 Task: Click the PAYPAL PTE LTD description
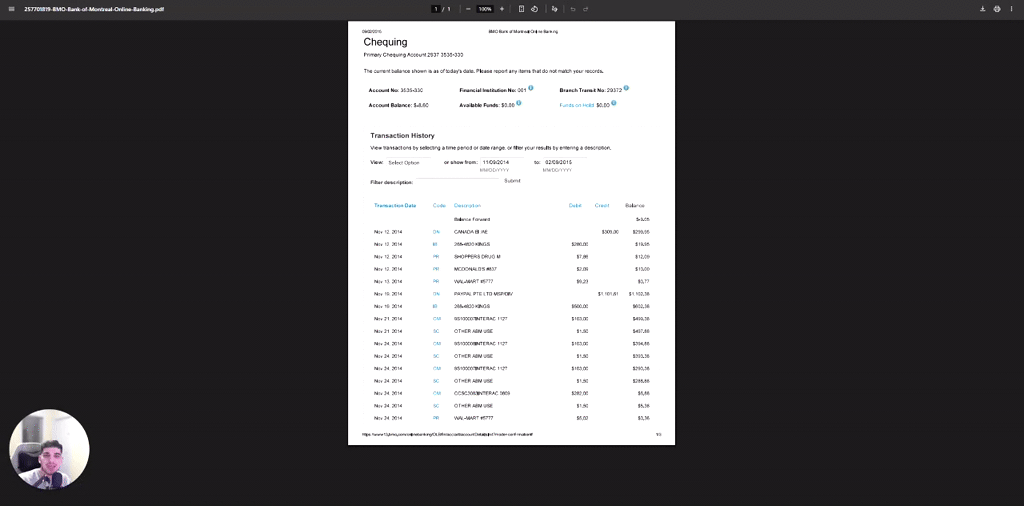pos(483,294)
